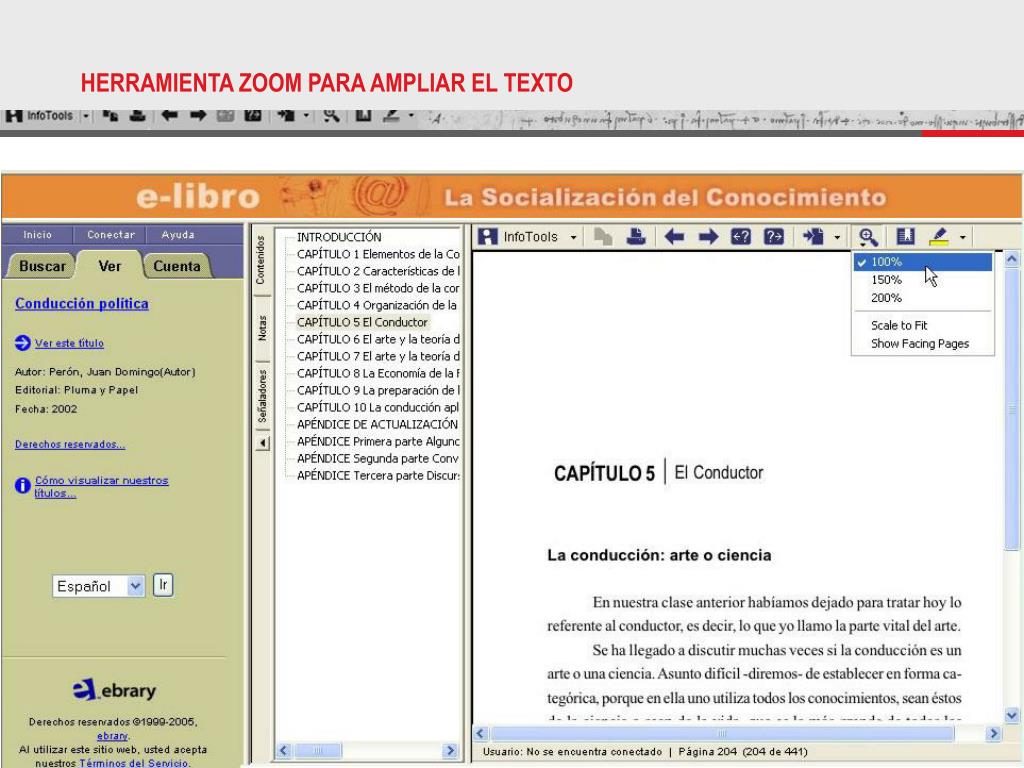Go to previous page with left arrow
1024x768 pixels.
(x=675, y=237)
